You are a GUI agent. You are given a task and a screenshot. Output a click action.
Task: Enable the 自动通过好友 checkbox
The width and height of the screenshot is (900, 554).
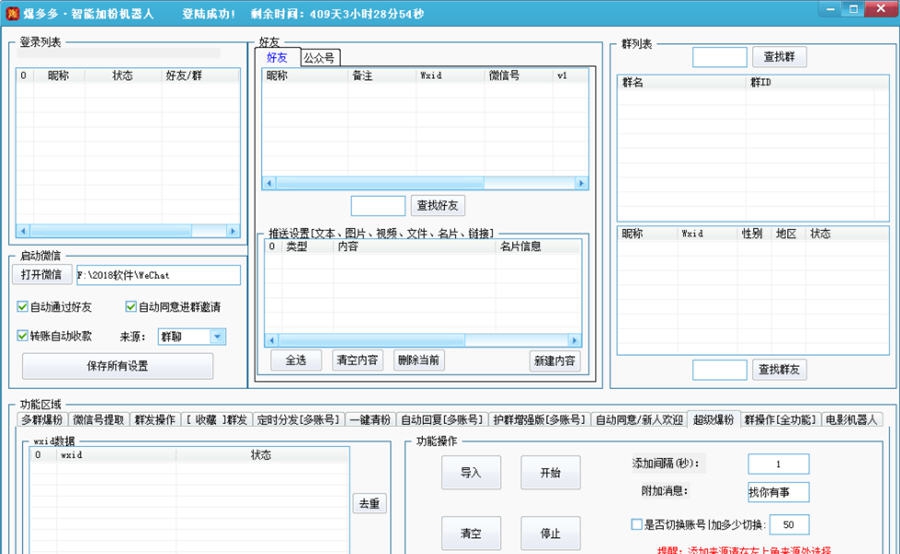[x=22, y=307]
